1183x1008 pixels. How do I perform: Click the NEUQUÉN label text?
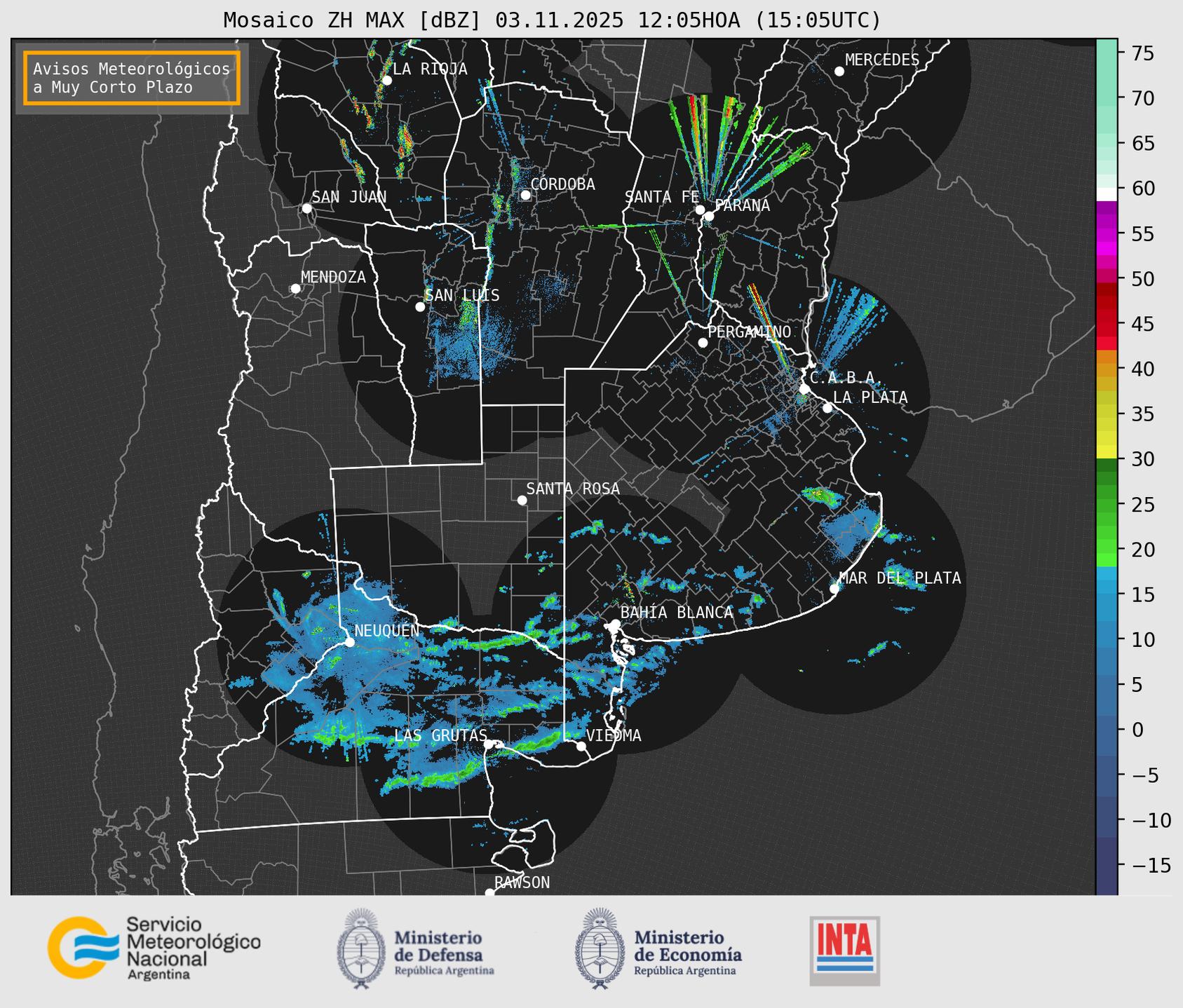tap(387, 631)
